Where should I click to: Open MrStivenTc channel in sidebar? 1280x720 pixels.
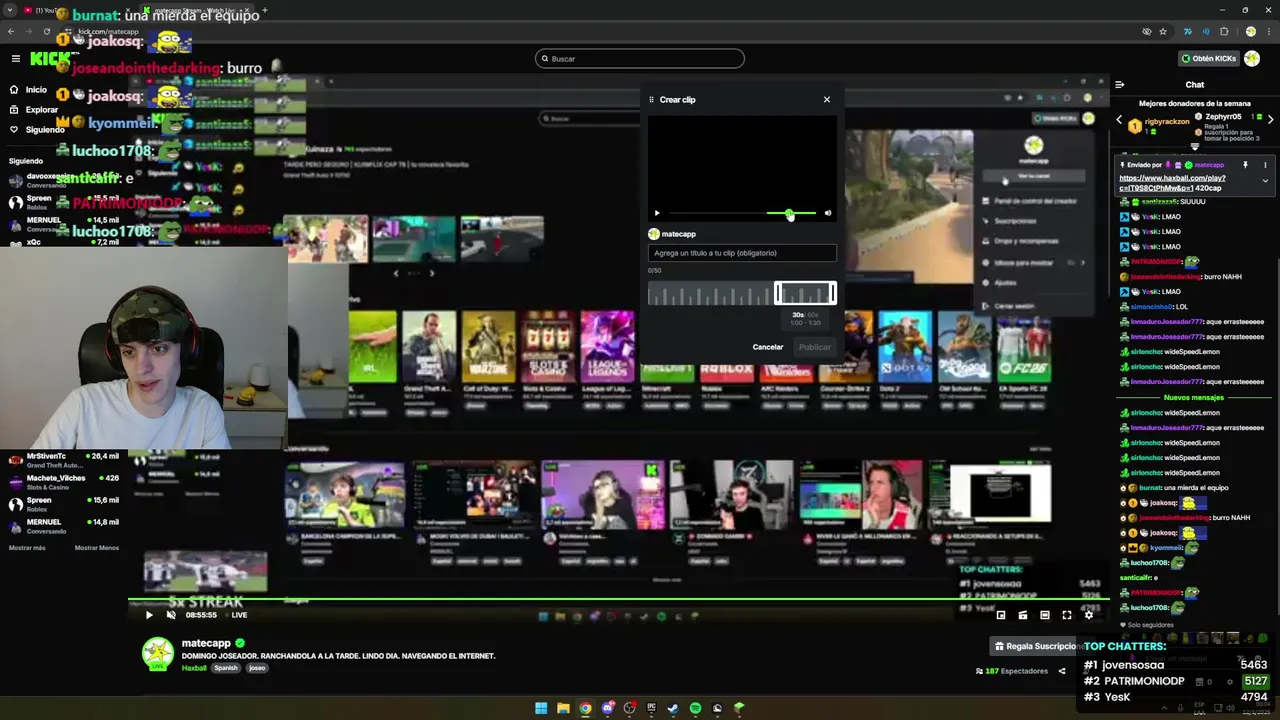pos(62,460)
